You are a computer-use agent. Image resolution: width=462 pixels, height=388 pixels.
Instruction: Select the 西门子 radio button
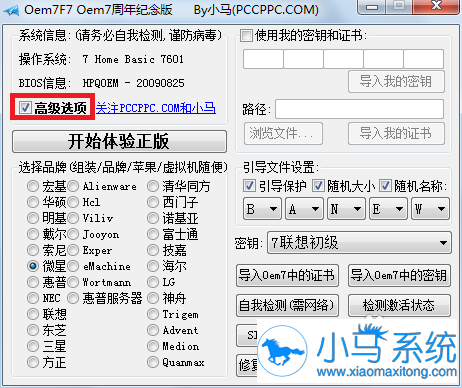[153, 202]
